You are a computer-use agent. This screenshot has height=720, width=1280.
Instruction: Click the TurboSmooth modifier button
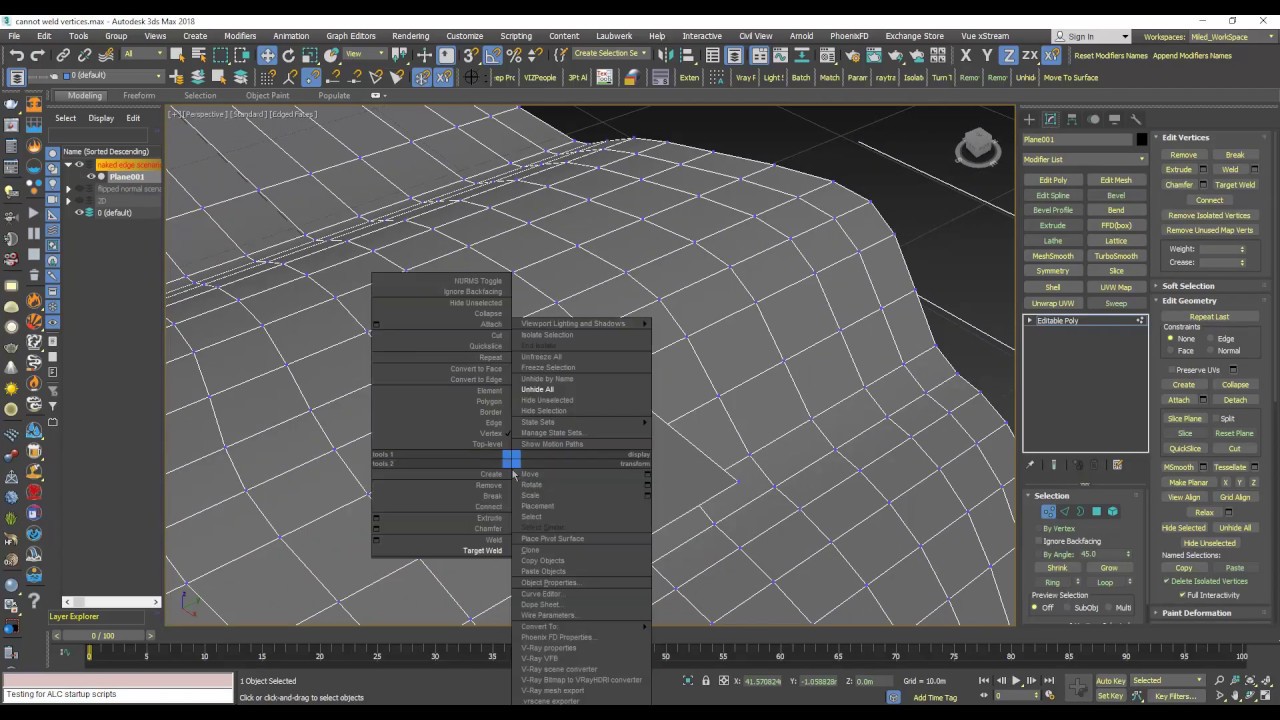(1116, 256)
